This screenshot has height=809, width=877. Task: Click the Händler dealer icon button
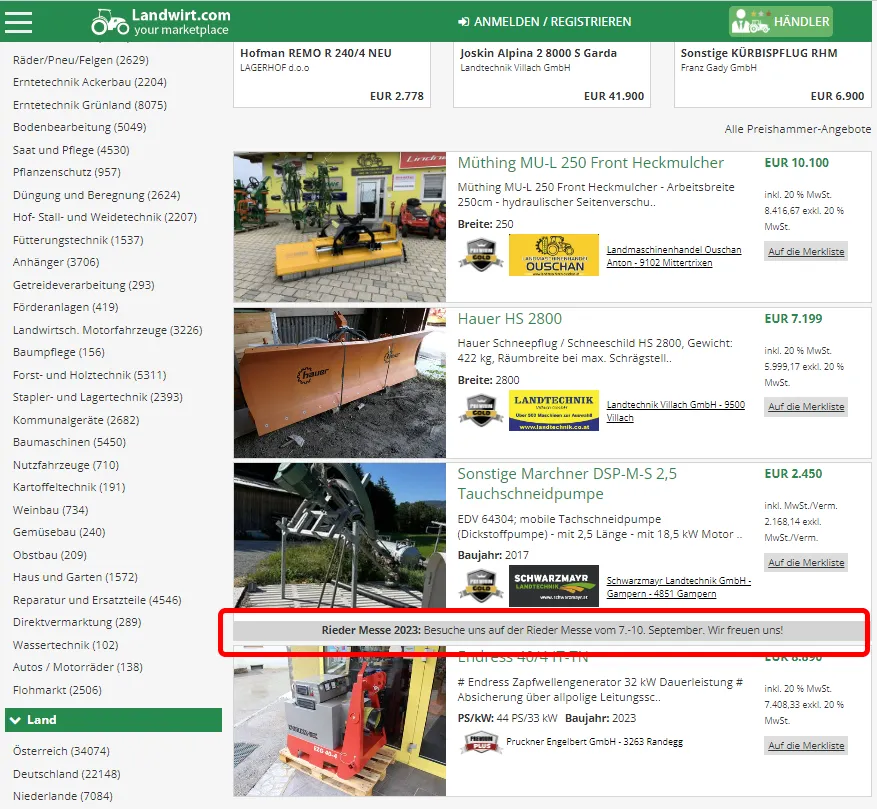[780, 22]
